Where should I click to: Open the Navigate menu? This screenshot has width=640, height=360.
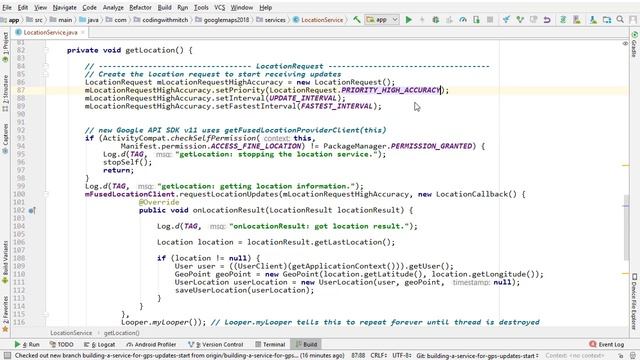click(x=64, y=7)
